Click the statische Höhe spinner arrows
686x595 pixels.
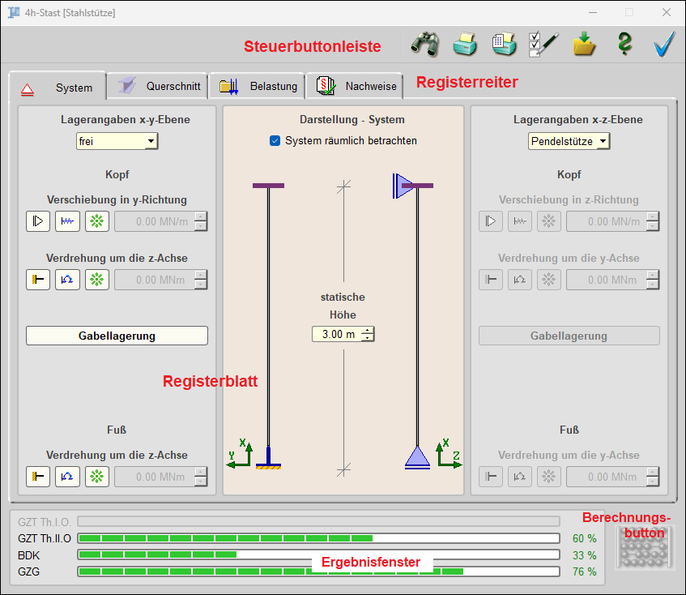(368, 334)
